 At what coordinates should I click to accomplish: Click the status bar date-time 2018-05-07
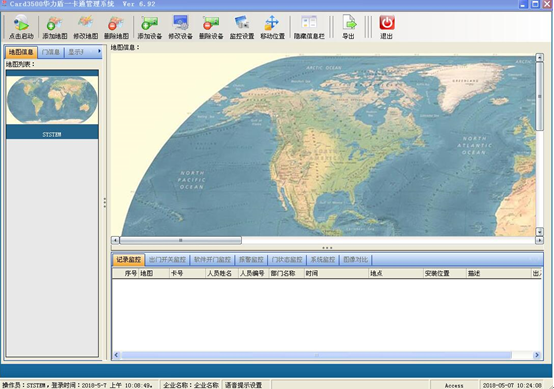512,385
